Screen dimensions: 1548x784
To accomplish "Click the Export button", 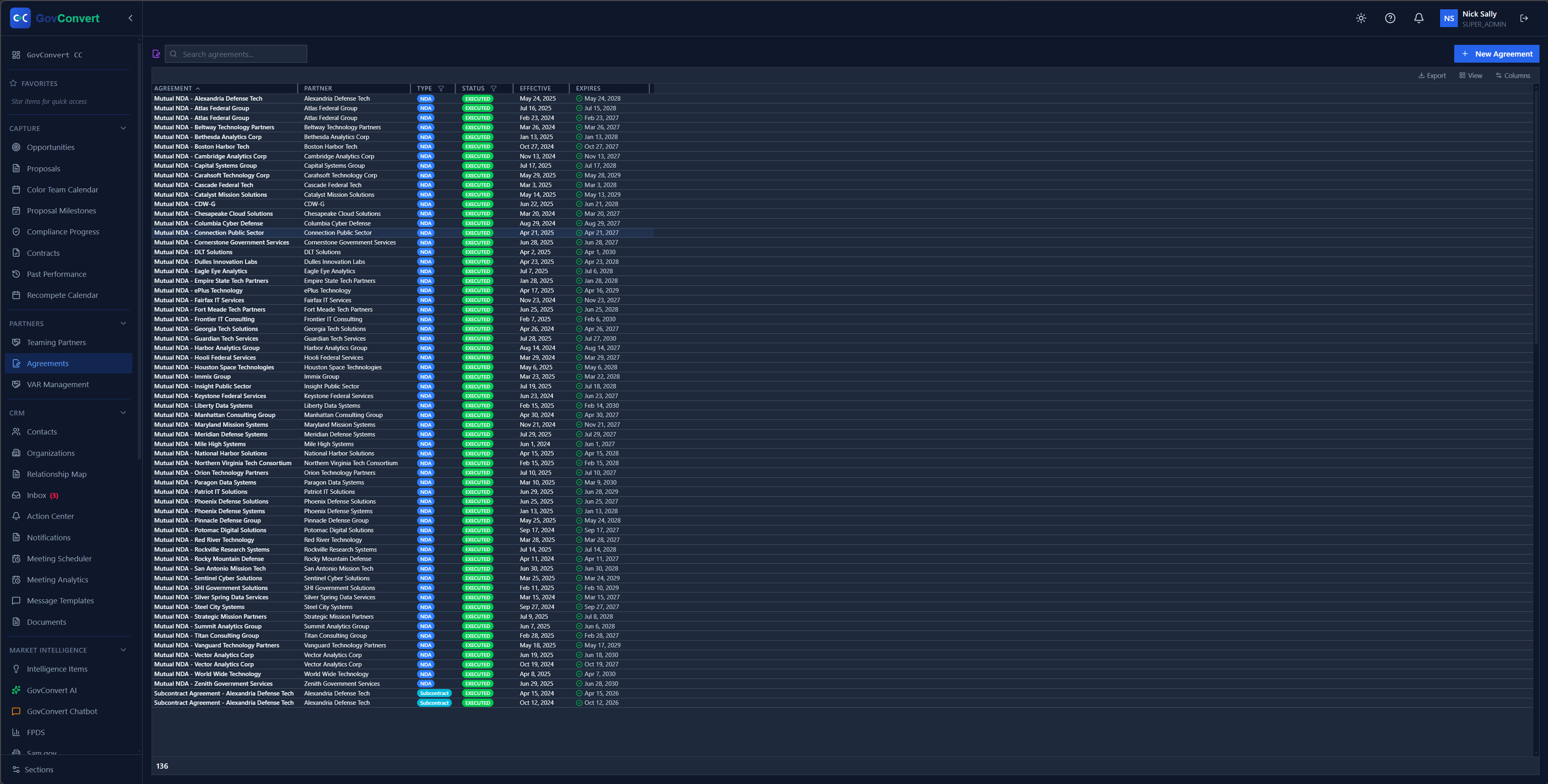I will point(1432,76).
